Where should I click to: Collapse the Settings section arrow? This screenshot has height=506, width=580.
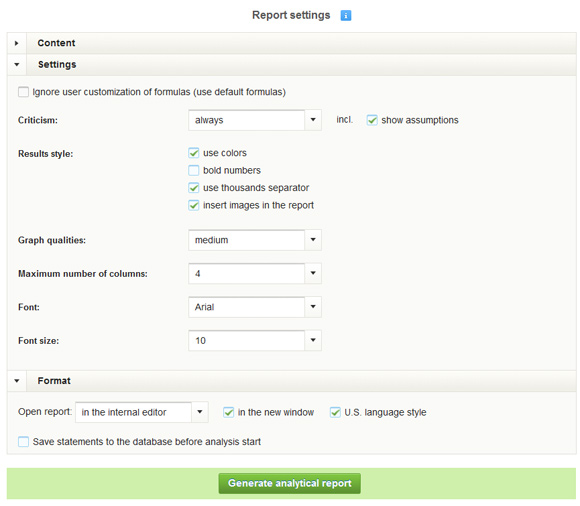[17, 64]
